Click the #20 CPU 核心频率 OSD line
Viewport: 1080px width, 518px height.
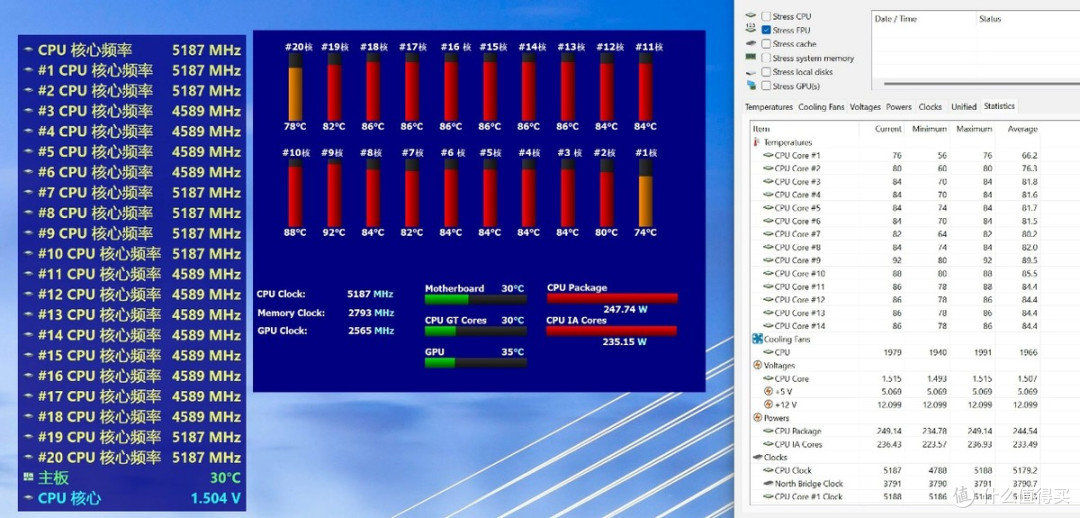[x=132, y=457]
